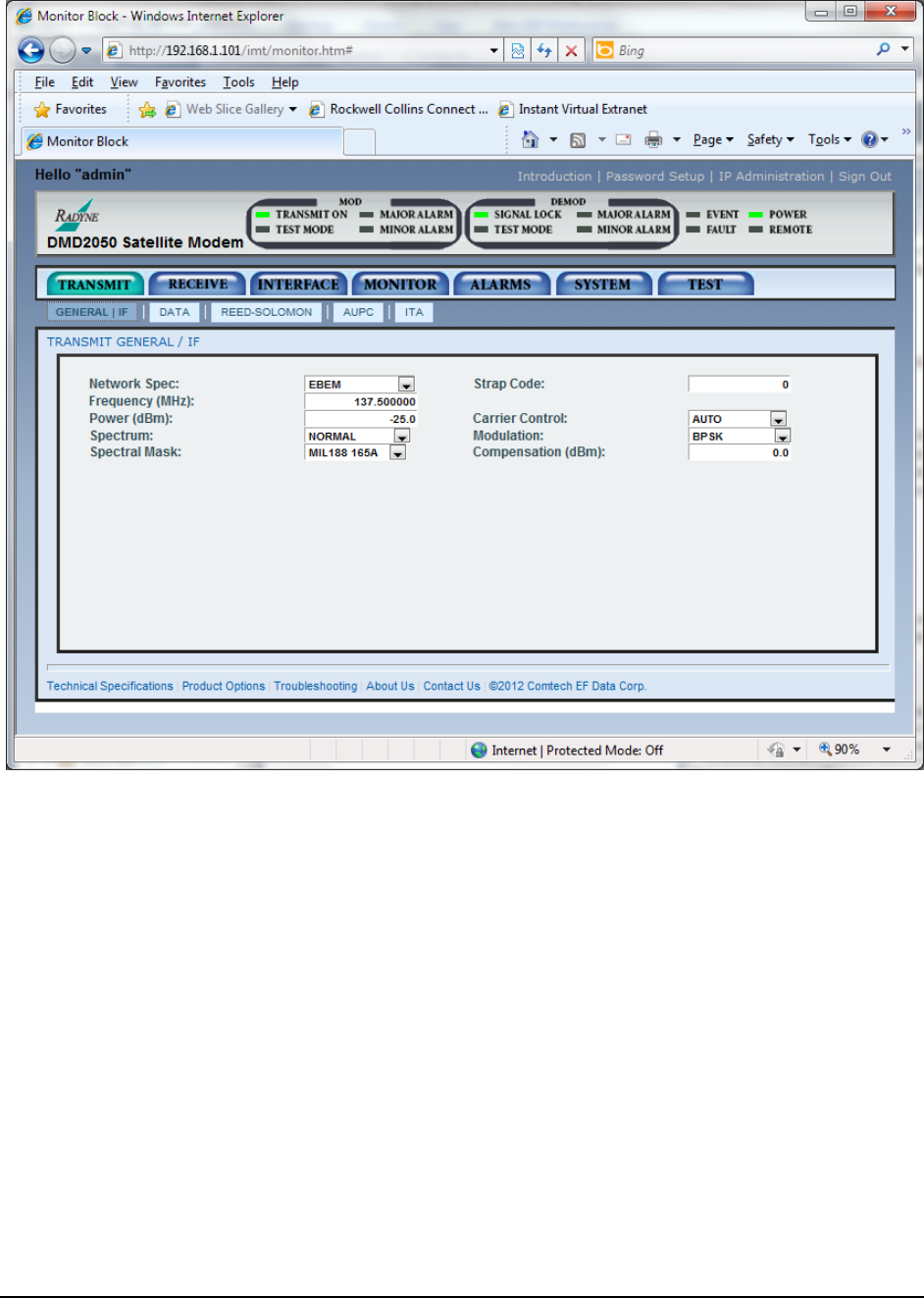Click the Print icon in command bar

[x=653, y=139]
